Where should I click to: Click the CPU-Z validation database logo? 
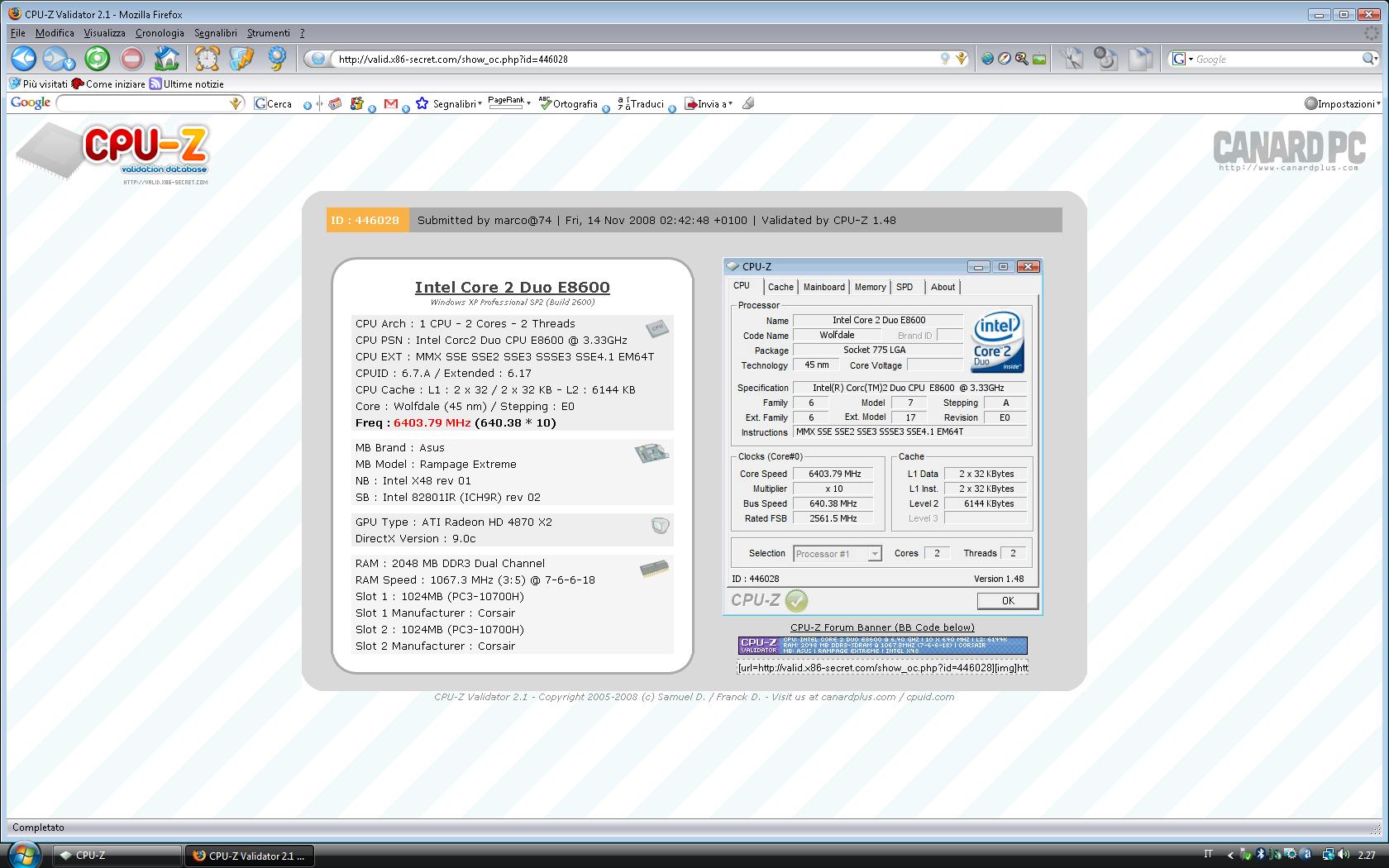click(x=113, y=154)
